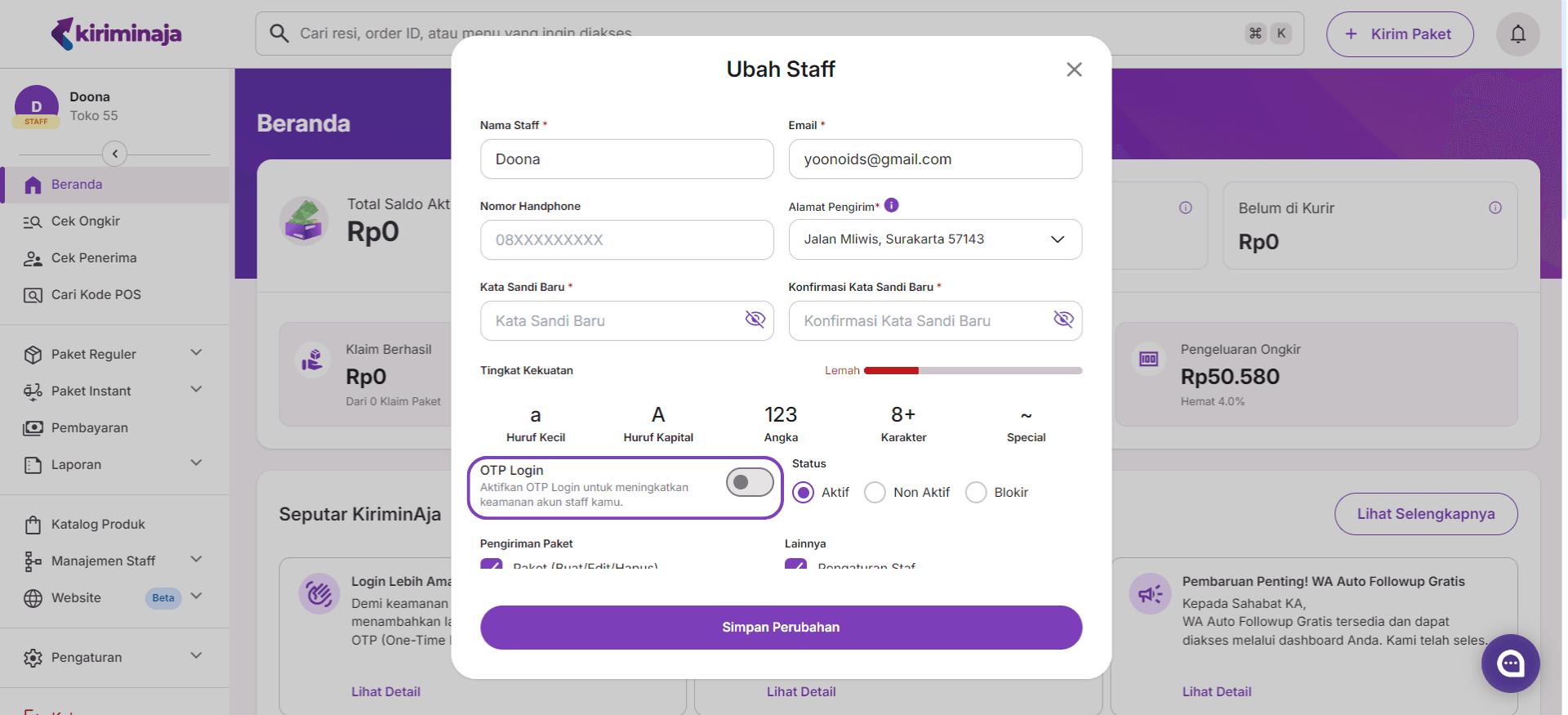
Task: Click the Belum di Kurir info icon
Action: point(1494,208)
